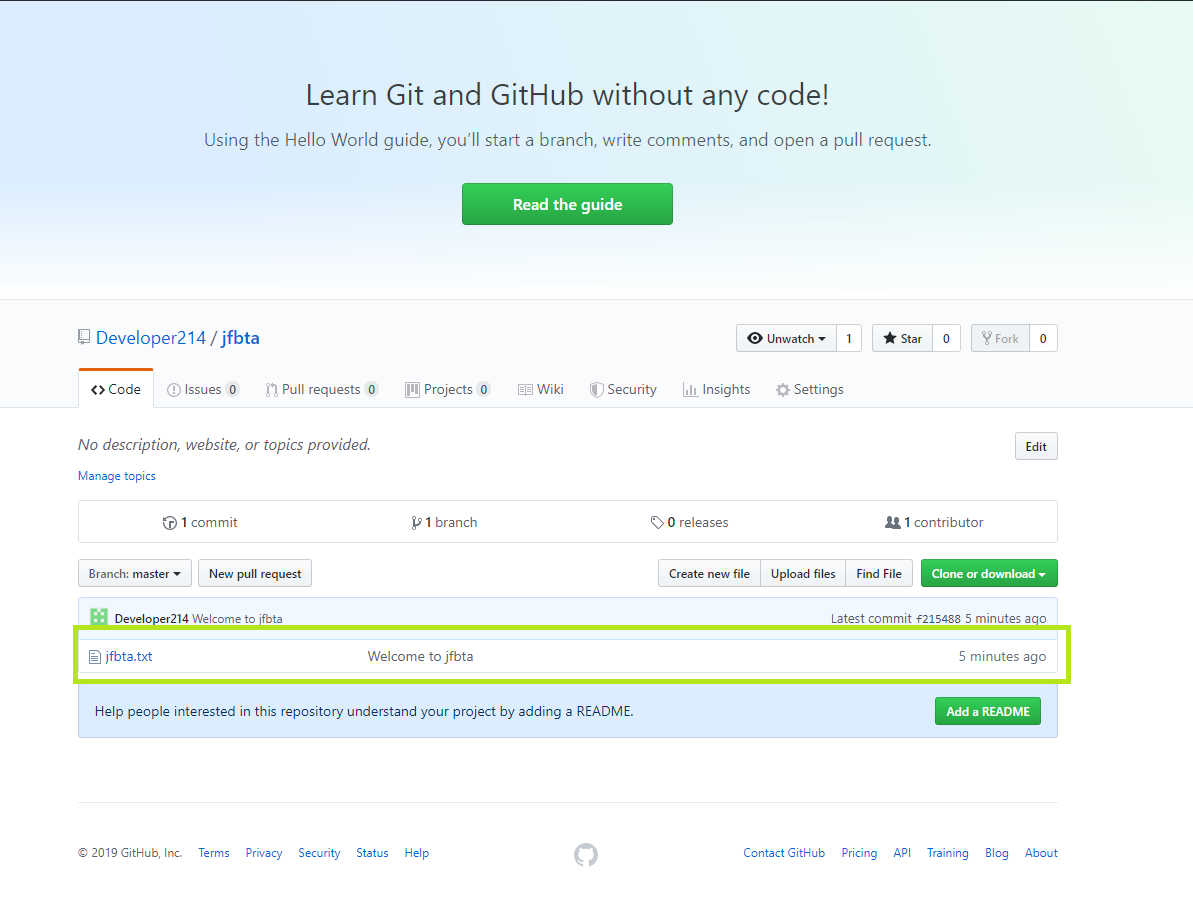This screenshot has height=901, width=1193.
Task: Click the grayed-out Fork button
Action: 1000,339
